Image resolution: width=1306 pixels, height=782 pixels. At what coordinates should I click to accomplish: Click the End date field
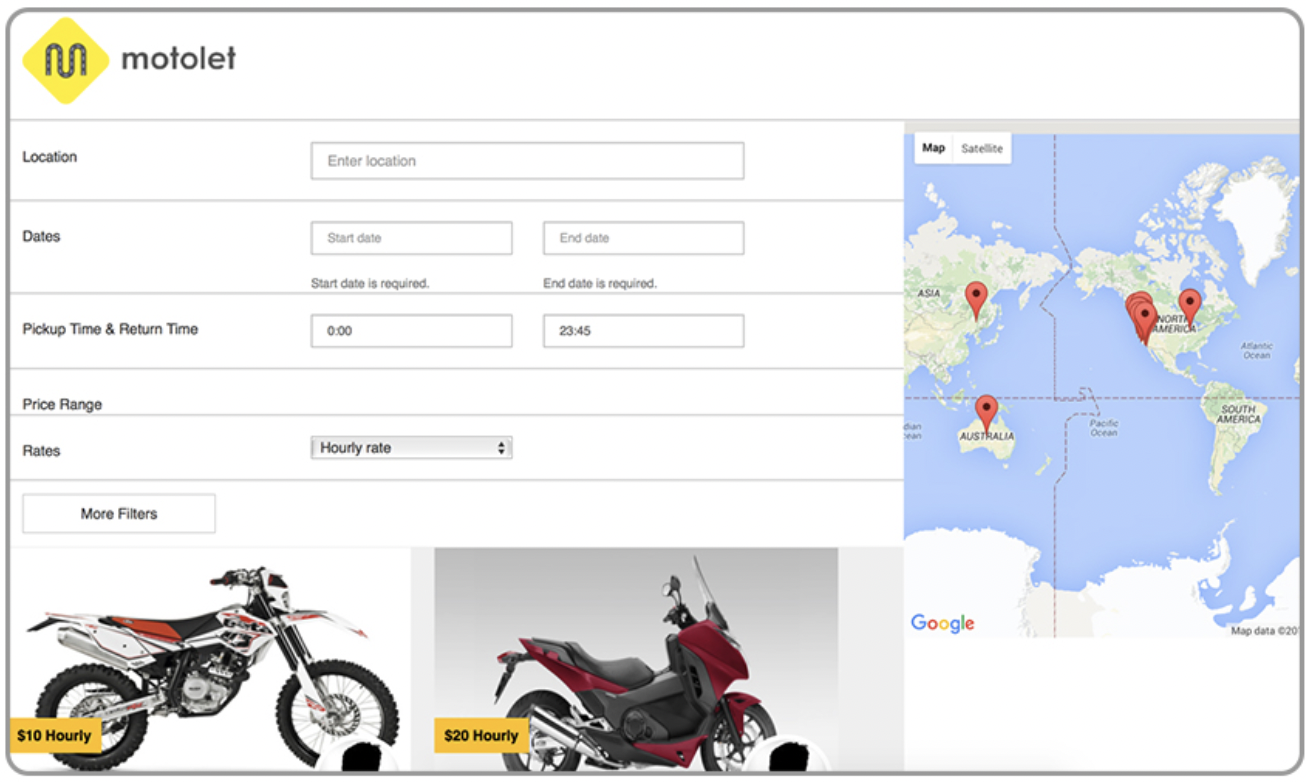coord(643,238)
